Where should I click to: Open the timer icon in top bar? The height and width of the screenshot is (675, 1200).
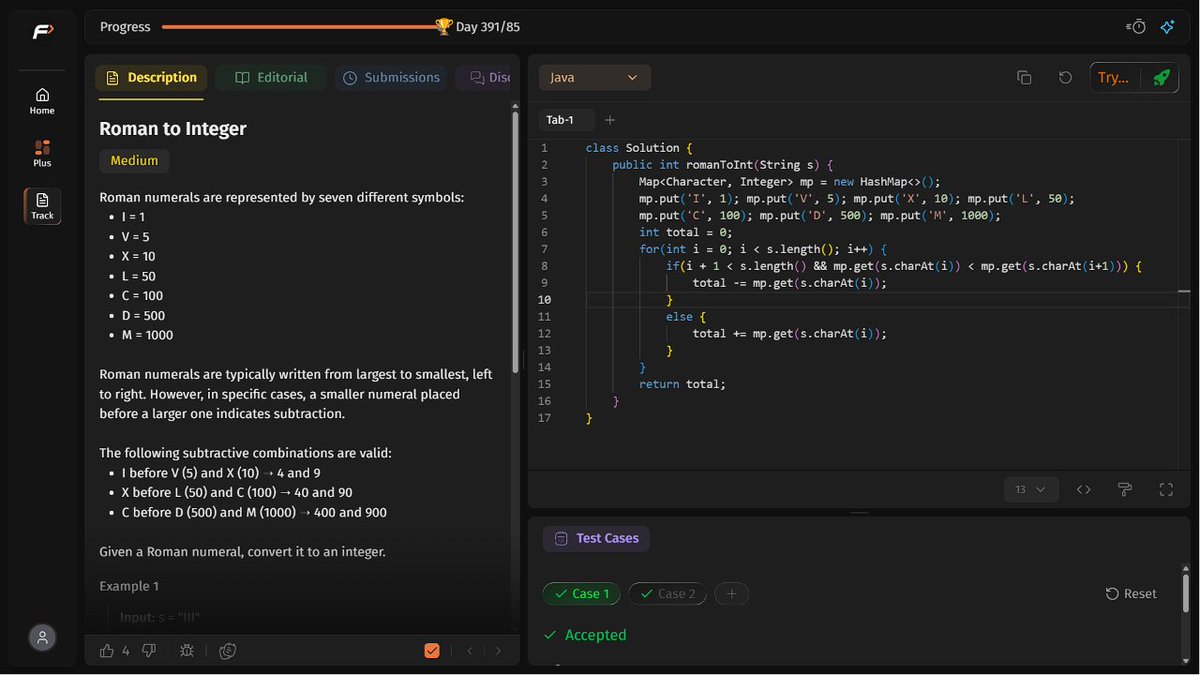coord(1136,27)
